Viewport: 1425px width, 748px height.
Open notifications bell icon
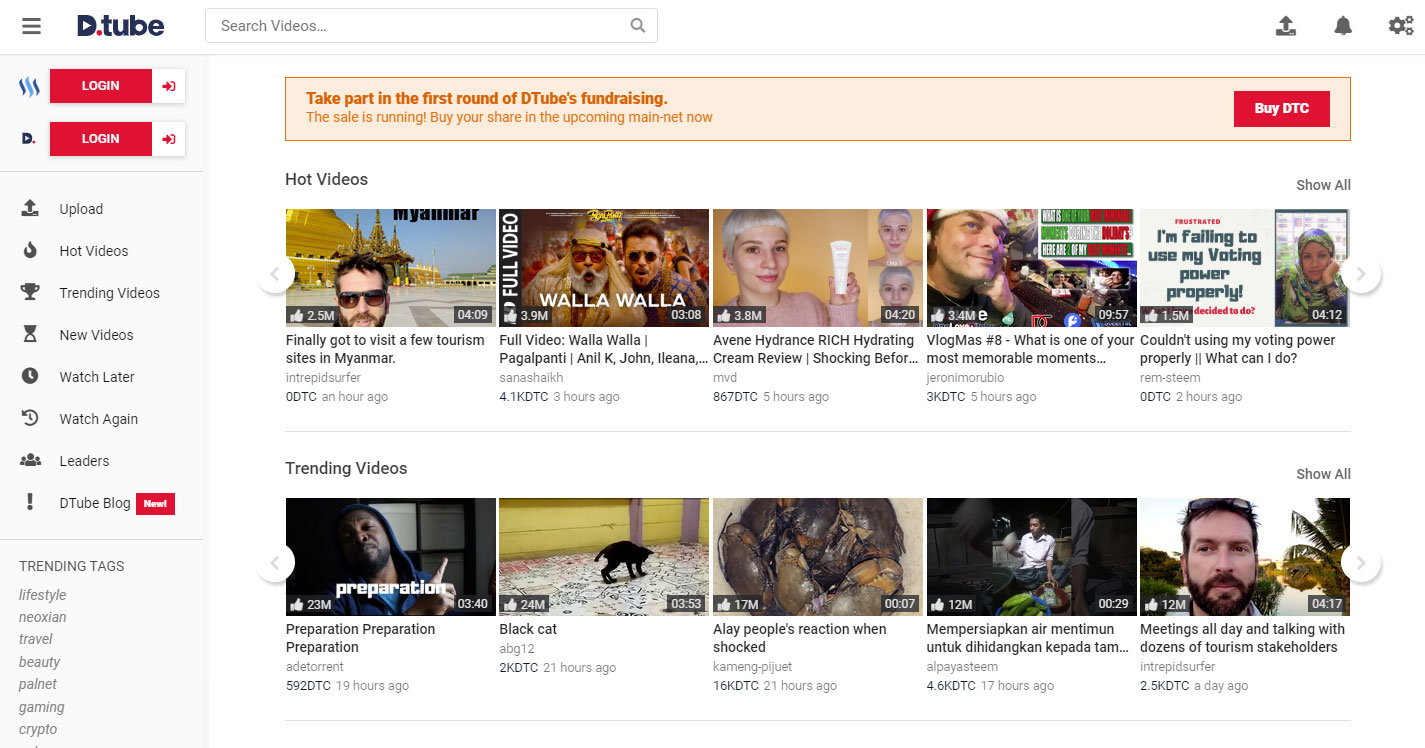[x=1343, y=26]
